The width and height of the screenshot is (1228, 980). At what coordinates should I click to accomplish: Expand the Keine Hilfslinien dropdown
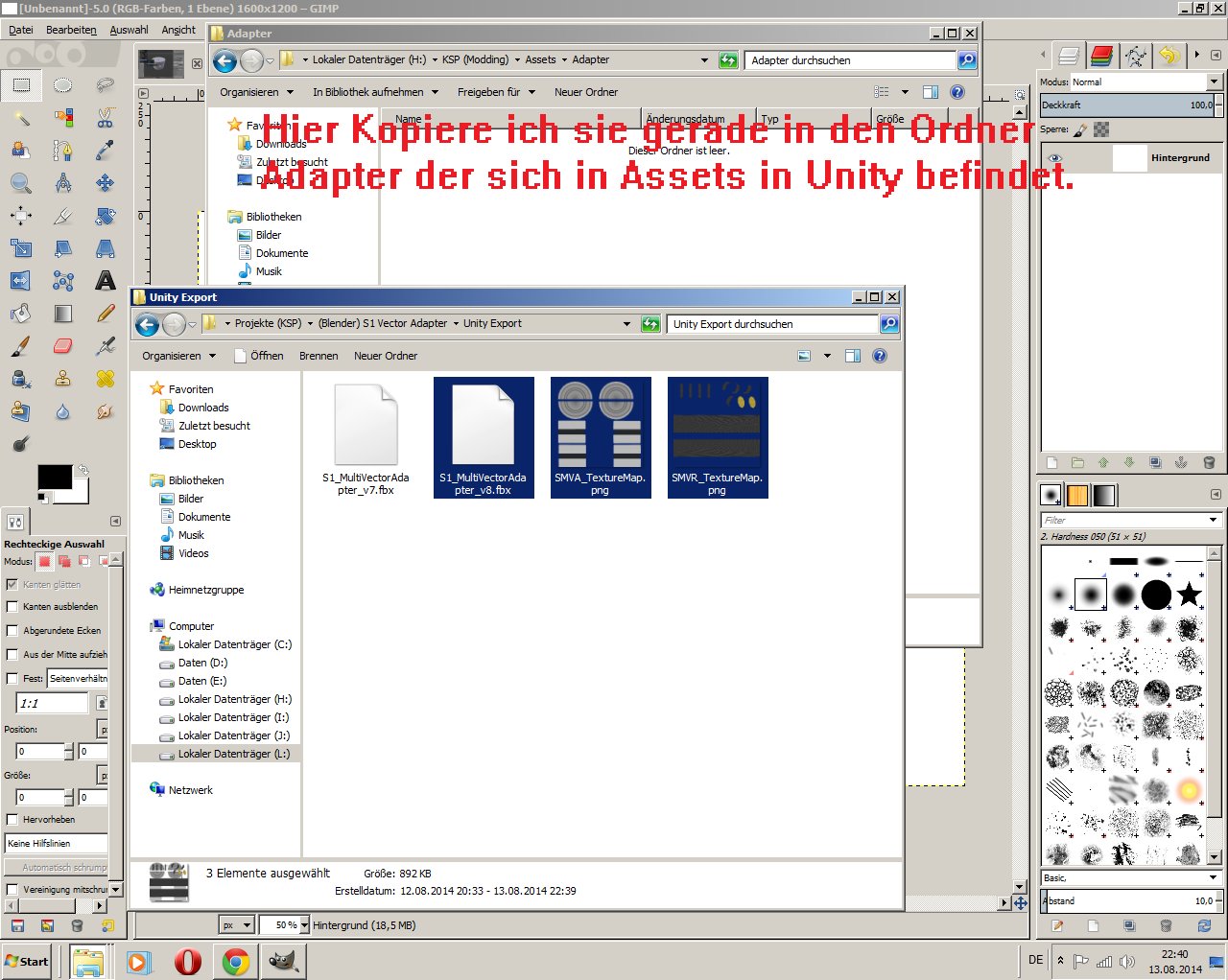[x=56, y=844]
